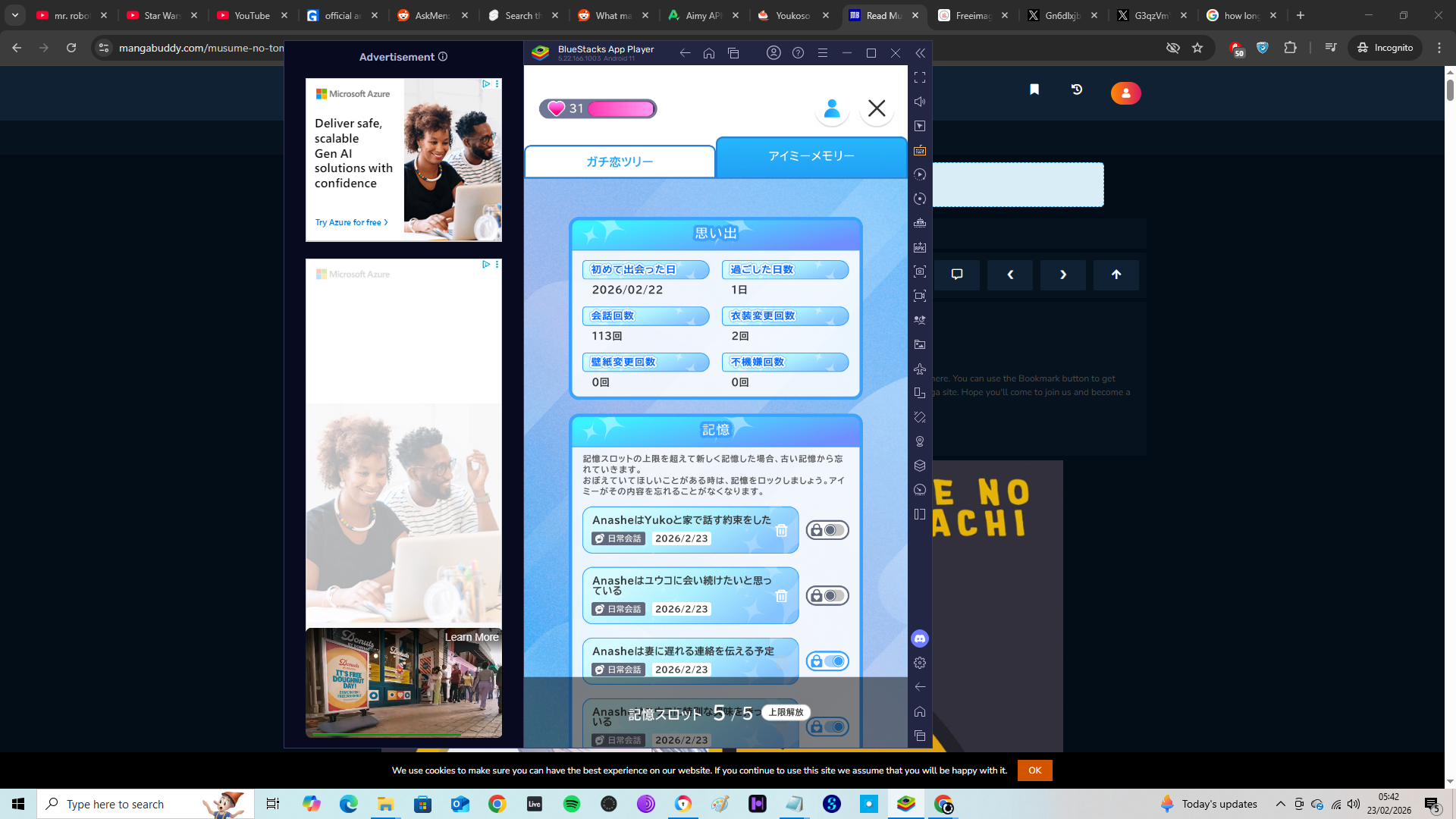
Task: Open Microsoft Edge from the taskbar
Action: tap(349, 804)
